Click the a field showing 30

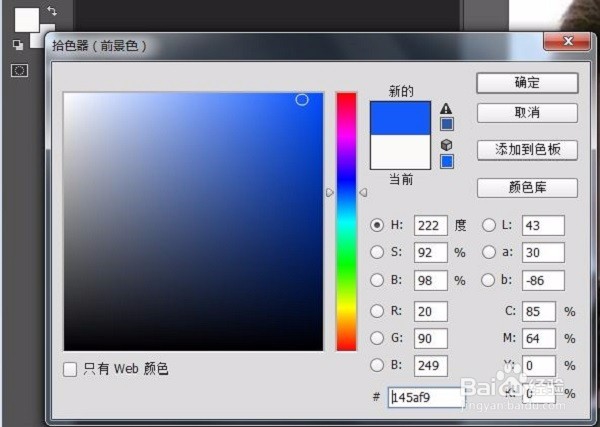543,253
